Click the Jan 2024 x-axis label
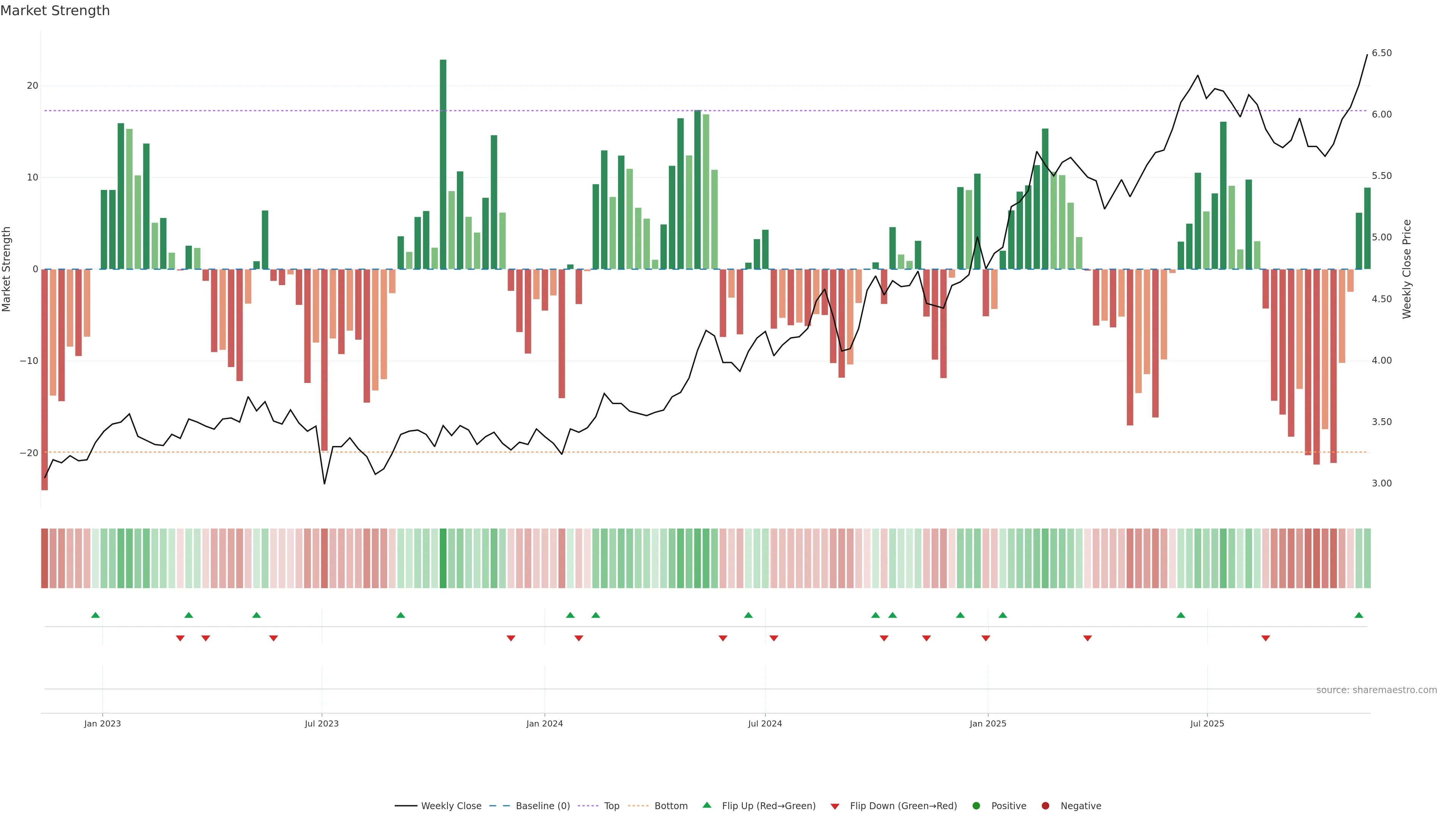 pyautogui.click(x=544, y=723)
